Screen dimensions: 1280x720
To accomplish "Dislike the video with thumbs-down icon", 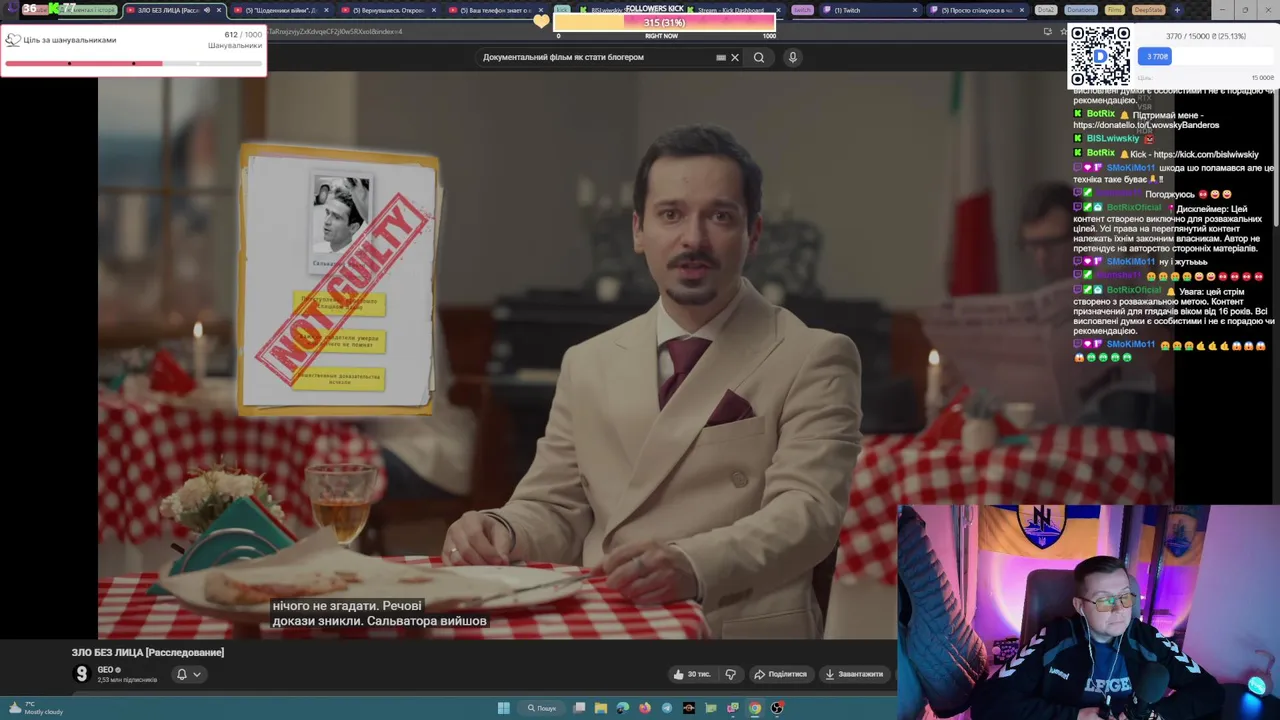I will point(731,674).
